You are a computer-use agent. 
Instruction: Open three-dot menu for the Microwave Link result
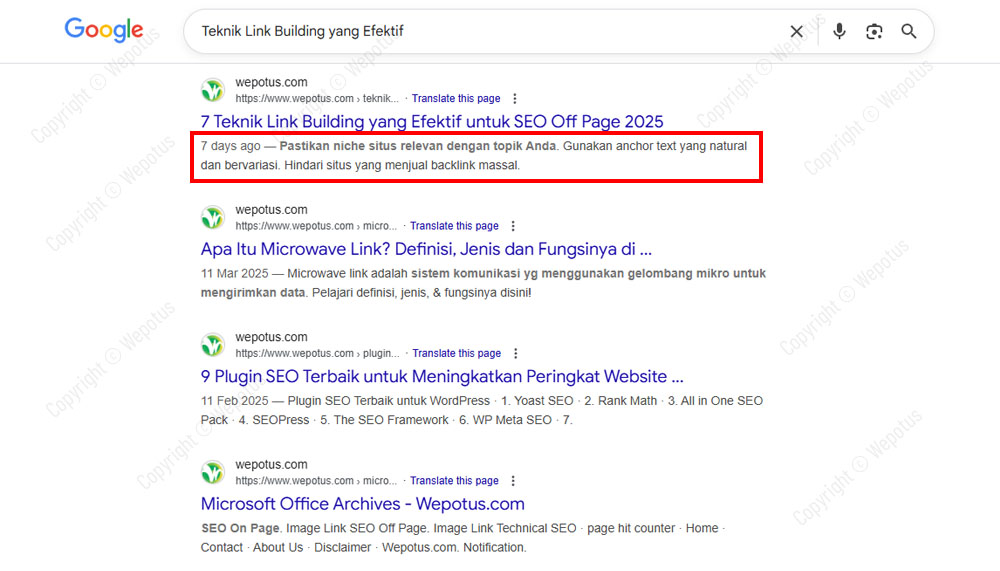(x=513, y=226)
